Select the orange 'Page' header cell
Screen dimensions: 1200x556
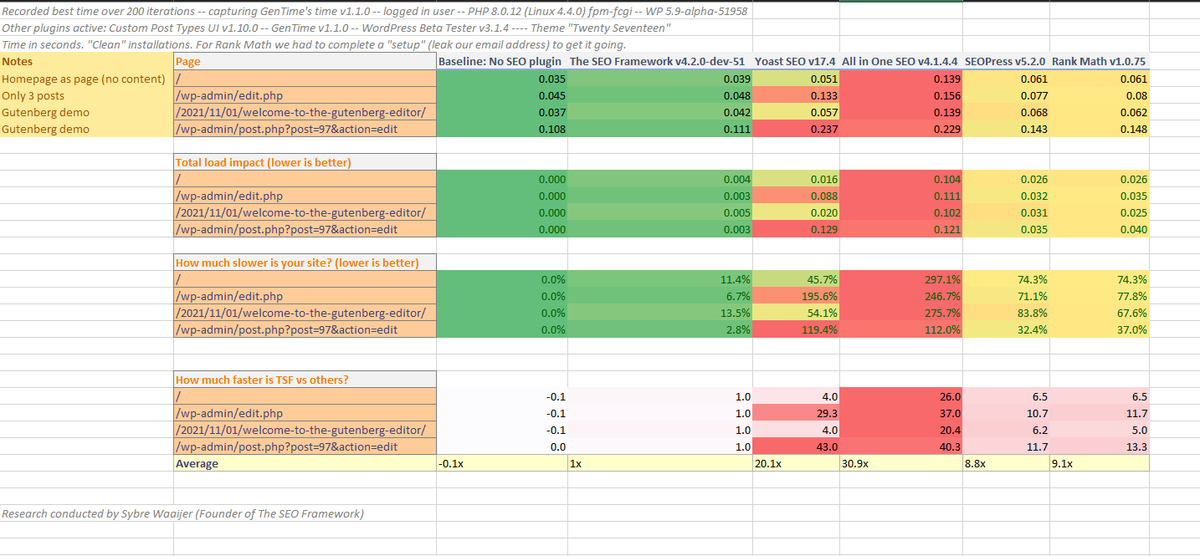point(305,62)
